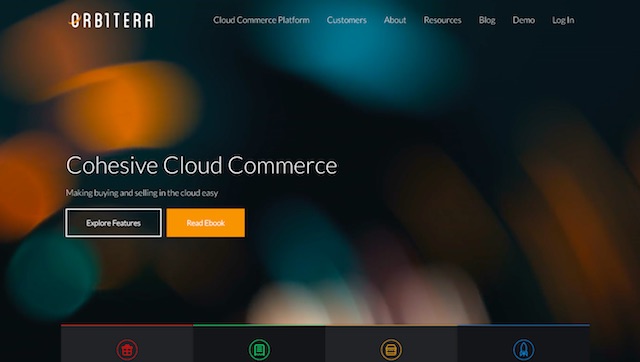The image size is (640, 362).
Task: Visit the Blog link
Action: [x=487, y=20]
